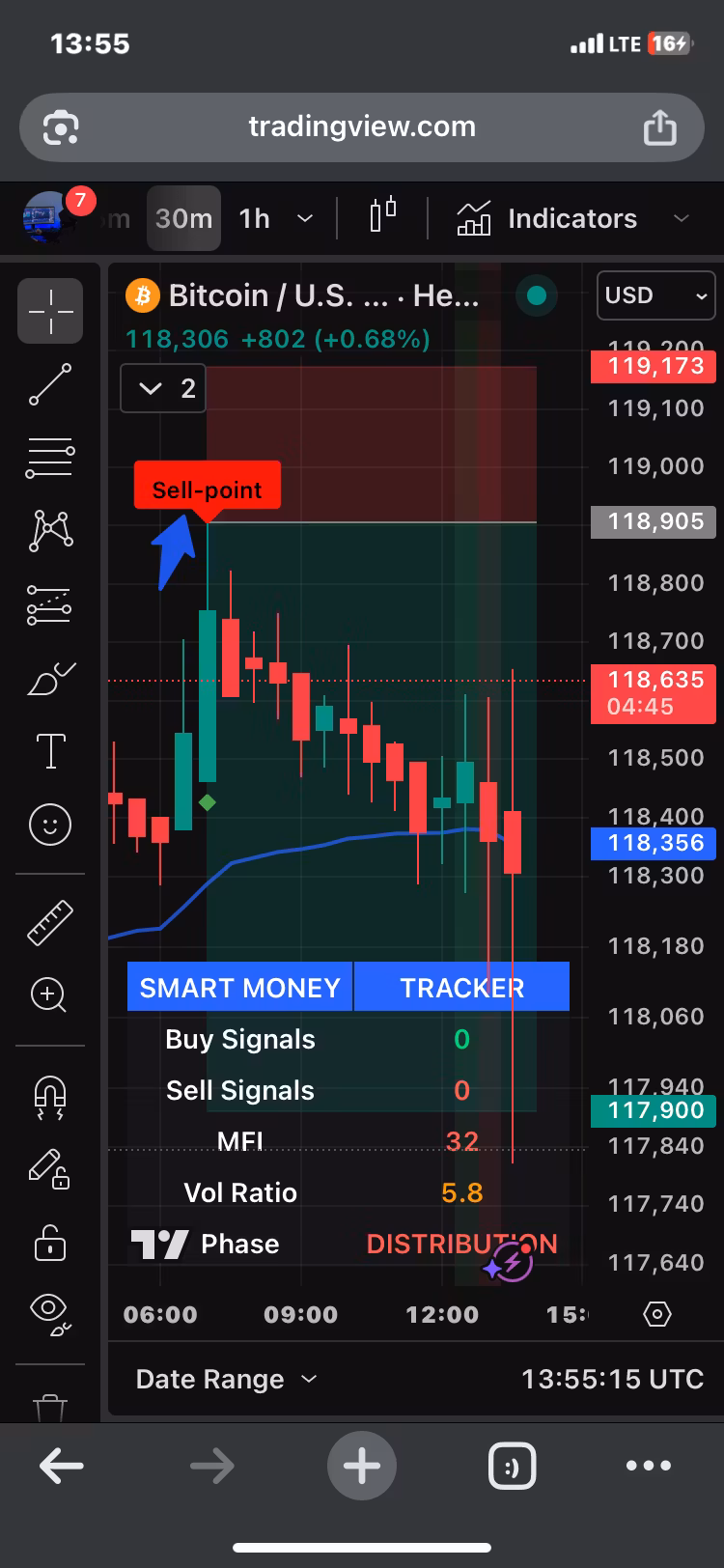Open the XABCD pattern tools

pyautogui.click(x=50, y=530)
